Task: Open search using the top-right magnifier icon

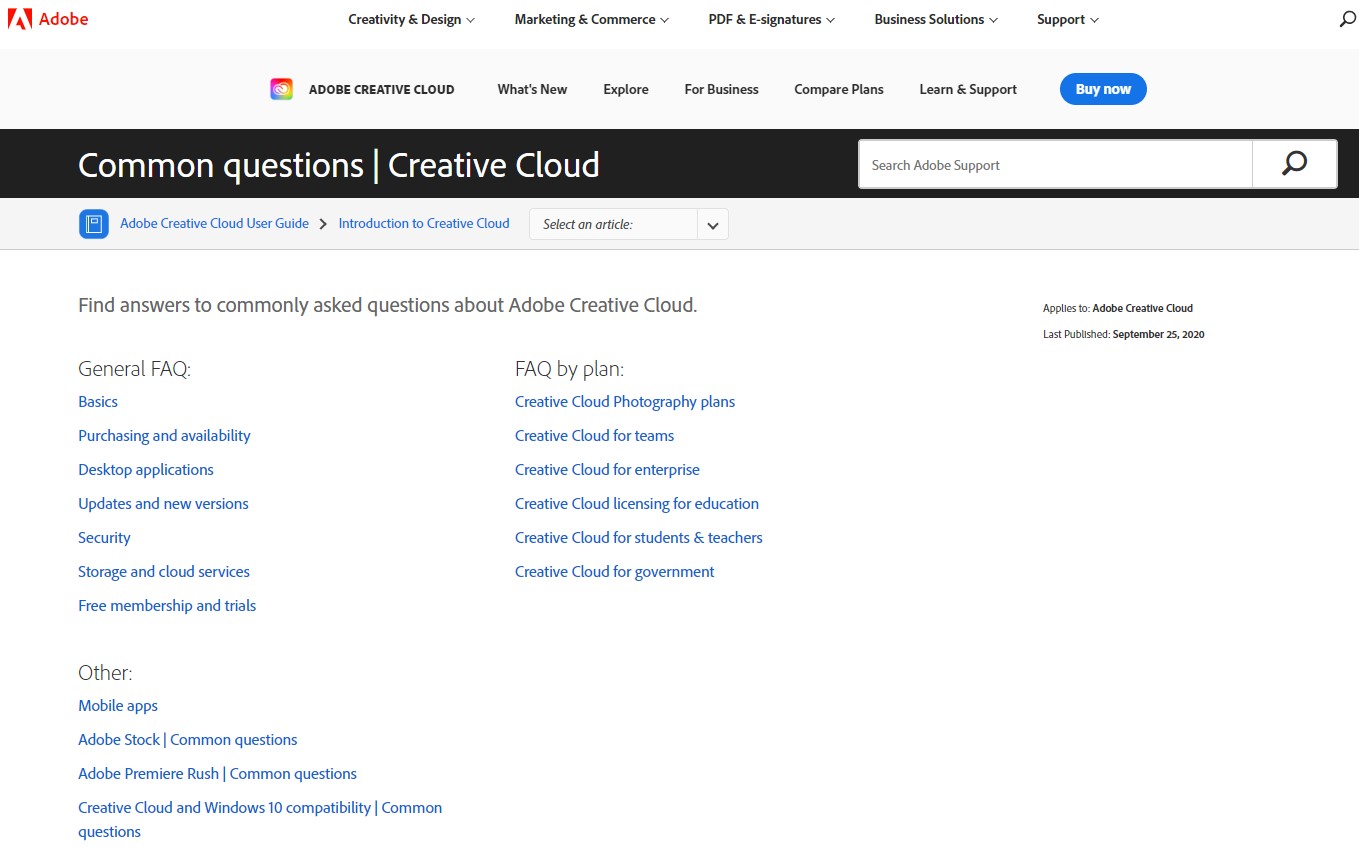Action: [1346, 18]
